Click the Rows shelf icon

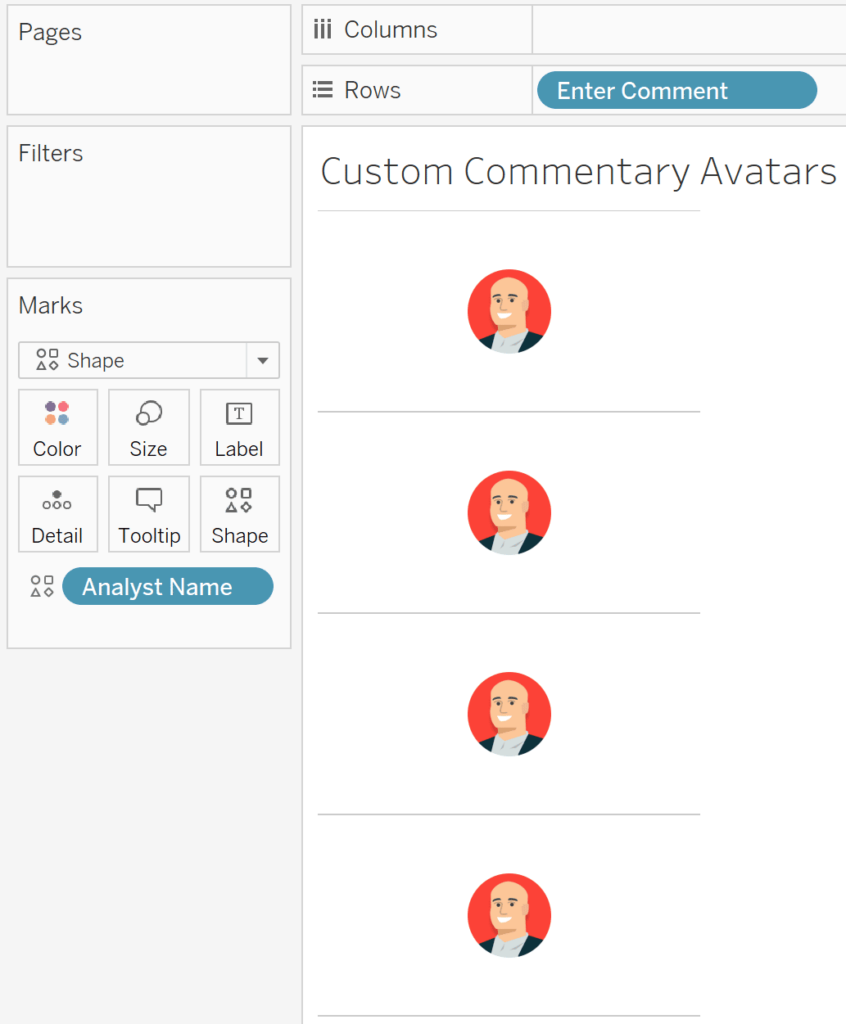pos(322,90)
